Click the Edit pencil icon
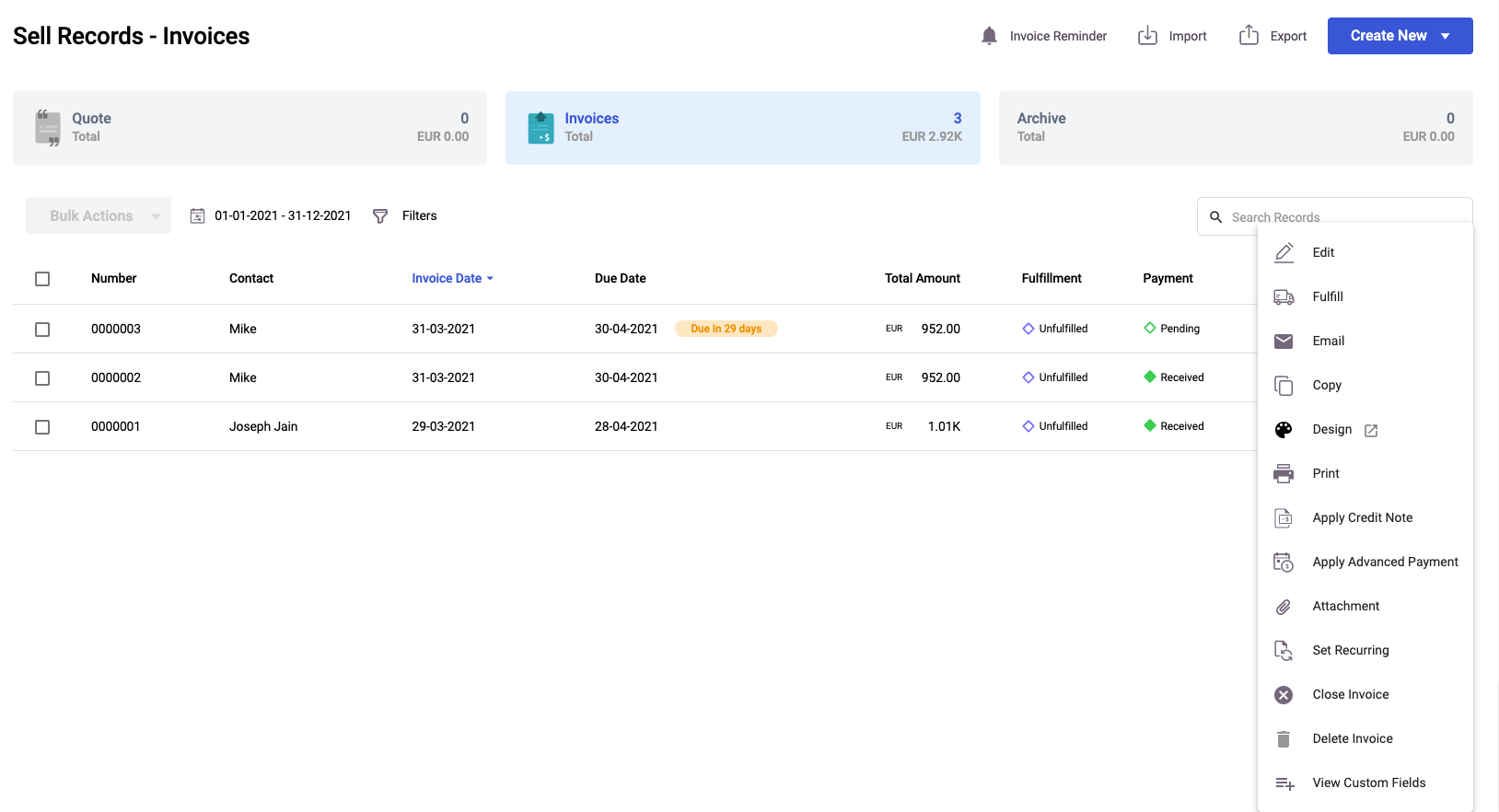 (x=1284, y=252)
